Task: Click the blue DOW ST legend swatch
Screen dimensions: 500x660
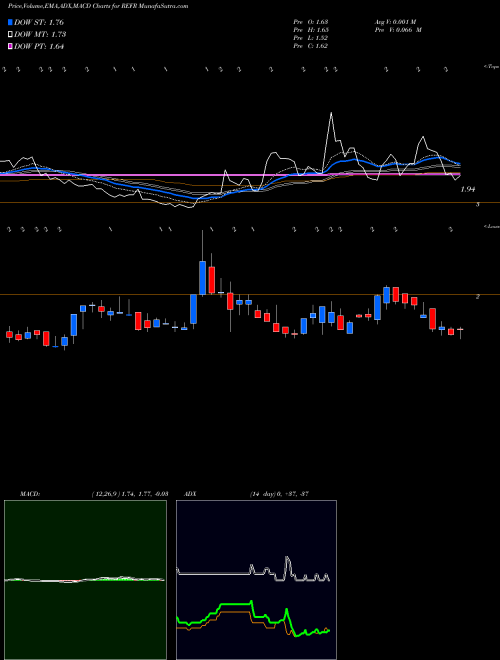Action: click(x=10, y=22)
